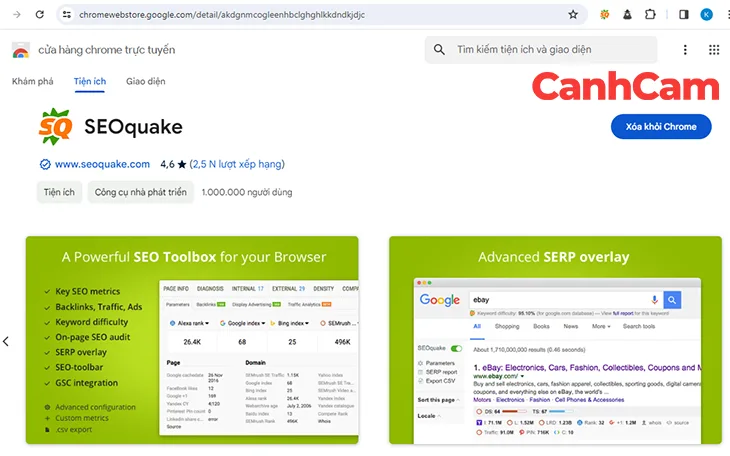Click the Tiện ích category chip
Viewport: 730px width, 456px height.
click(59, 192)
